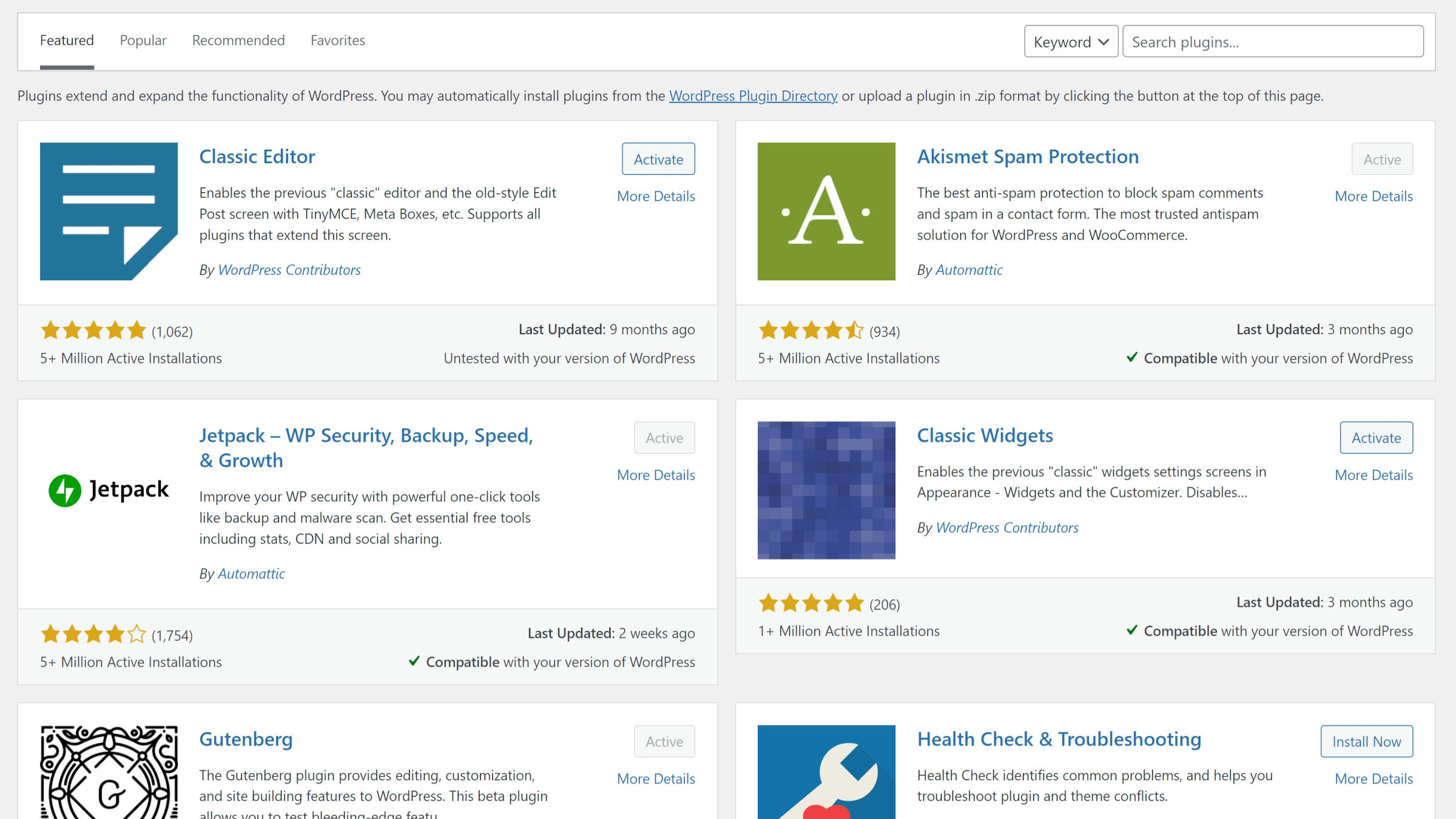
Task: Visit Classic Editor's WordPress Contributors author link
Action: (x=289, y=270)
